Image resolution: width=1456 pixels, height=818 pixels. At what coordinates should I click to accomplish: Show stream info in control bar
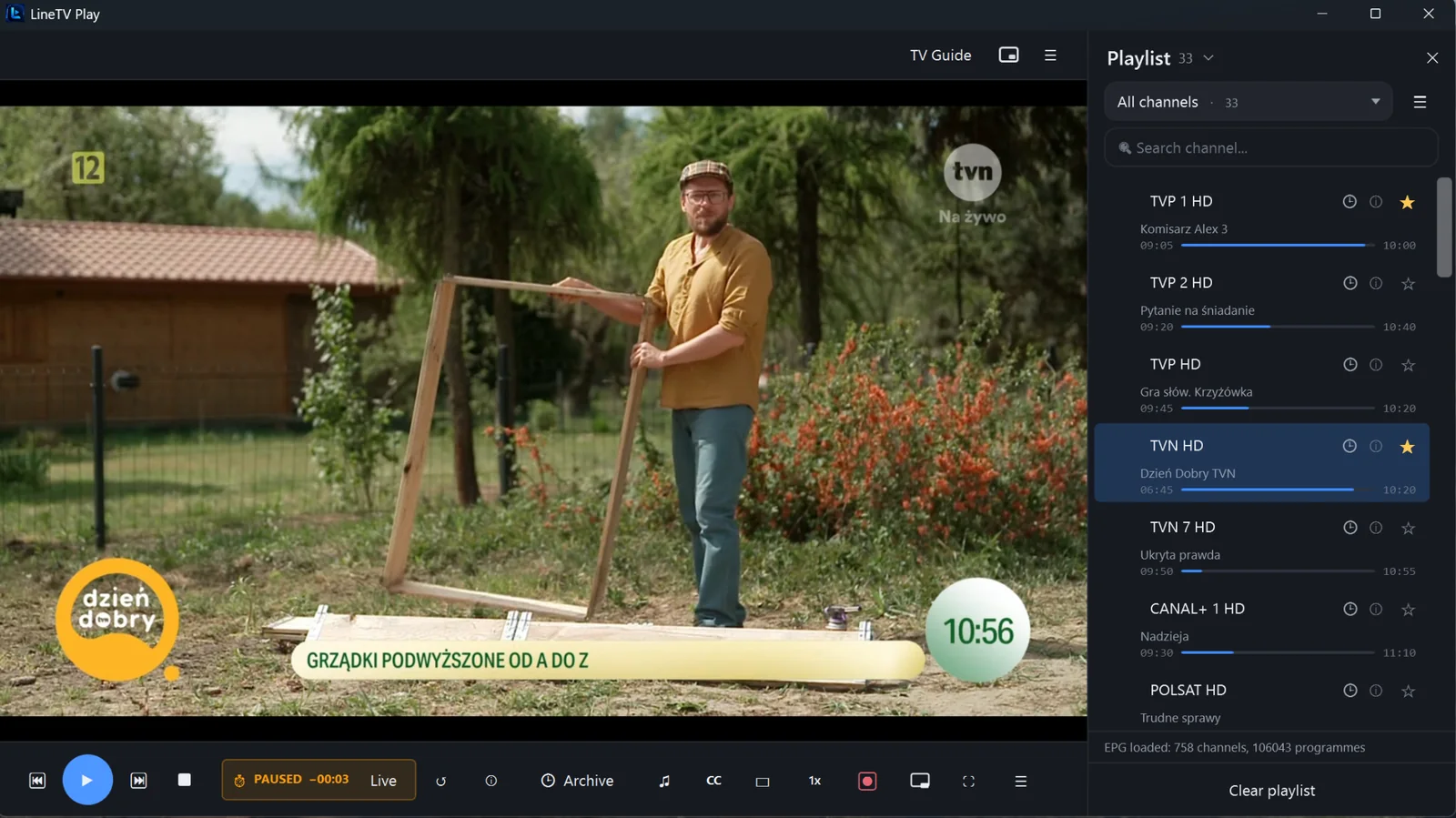(x=491, y=781)
